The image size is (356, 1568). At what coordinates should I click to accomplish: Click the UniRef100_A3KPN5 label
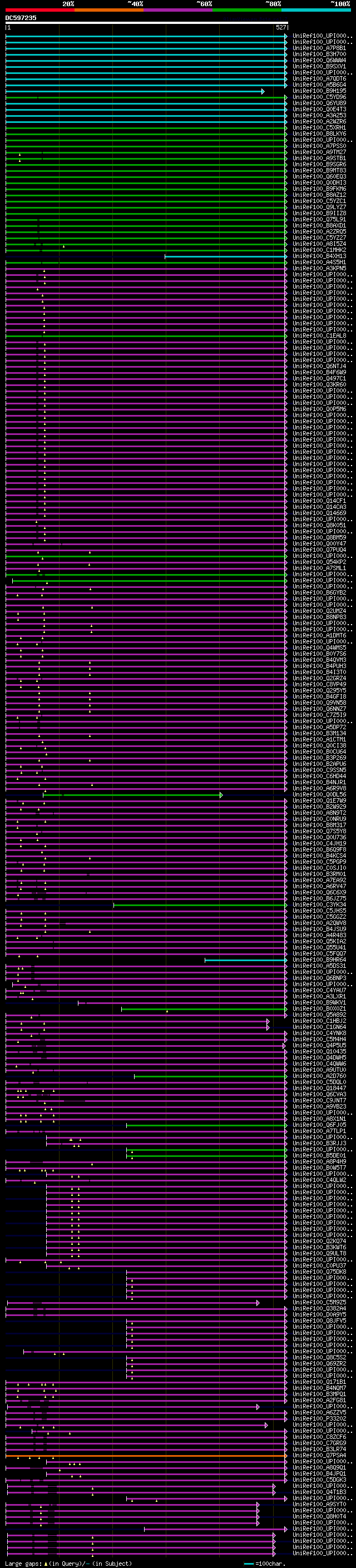(319, 268)
